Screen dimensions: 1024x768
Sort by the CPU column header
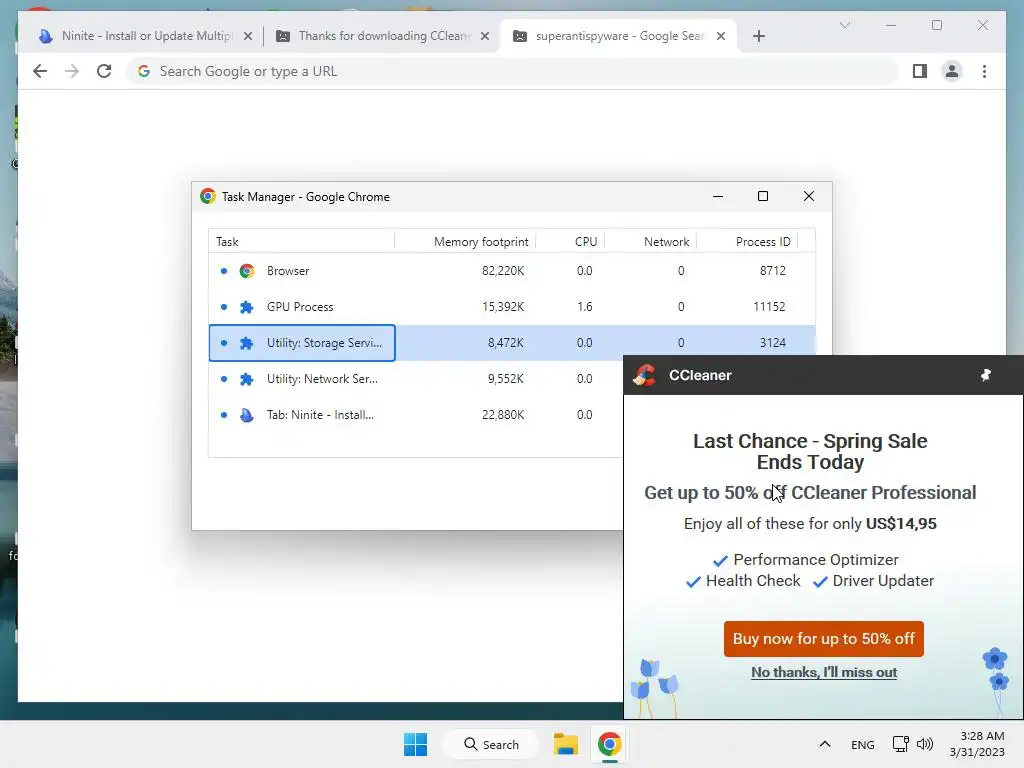pos(570,242)
